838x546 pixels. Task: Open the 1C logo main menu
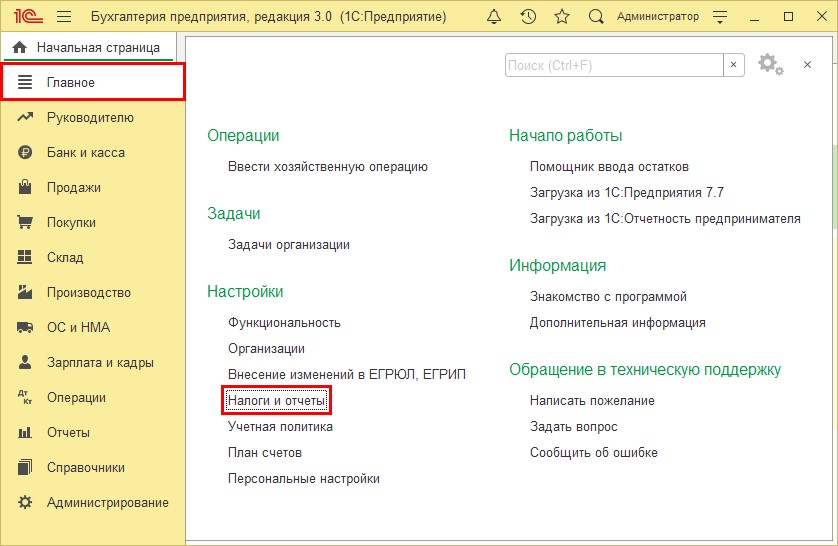(28, 17)
